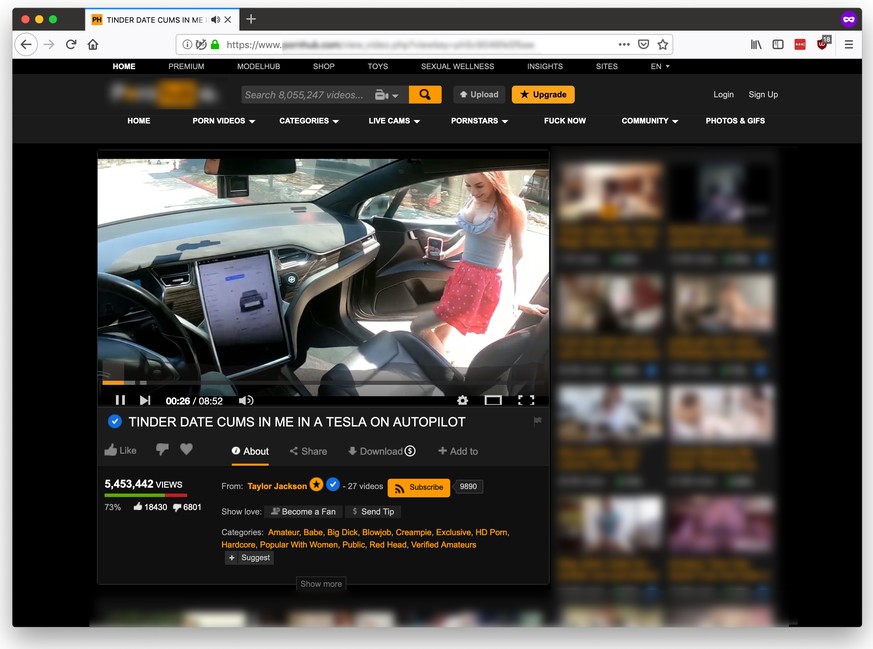Enter fullscreen on the video player
Viewport: 873px width, 649px height.
coord(526,400)
